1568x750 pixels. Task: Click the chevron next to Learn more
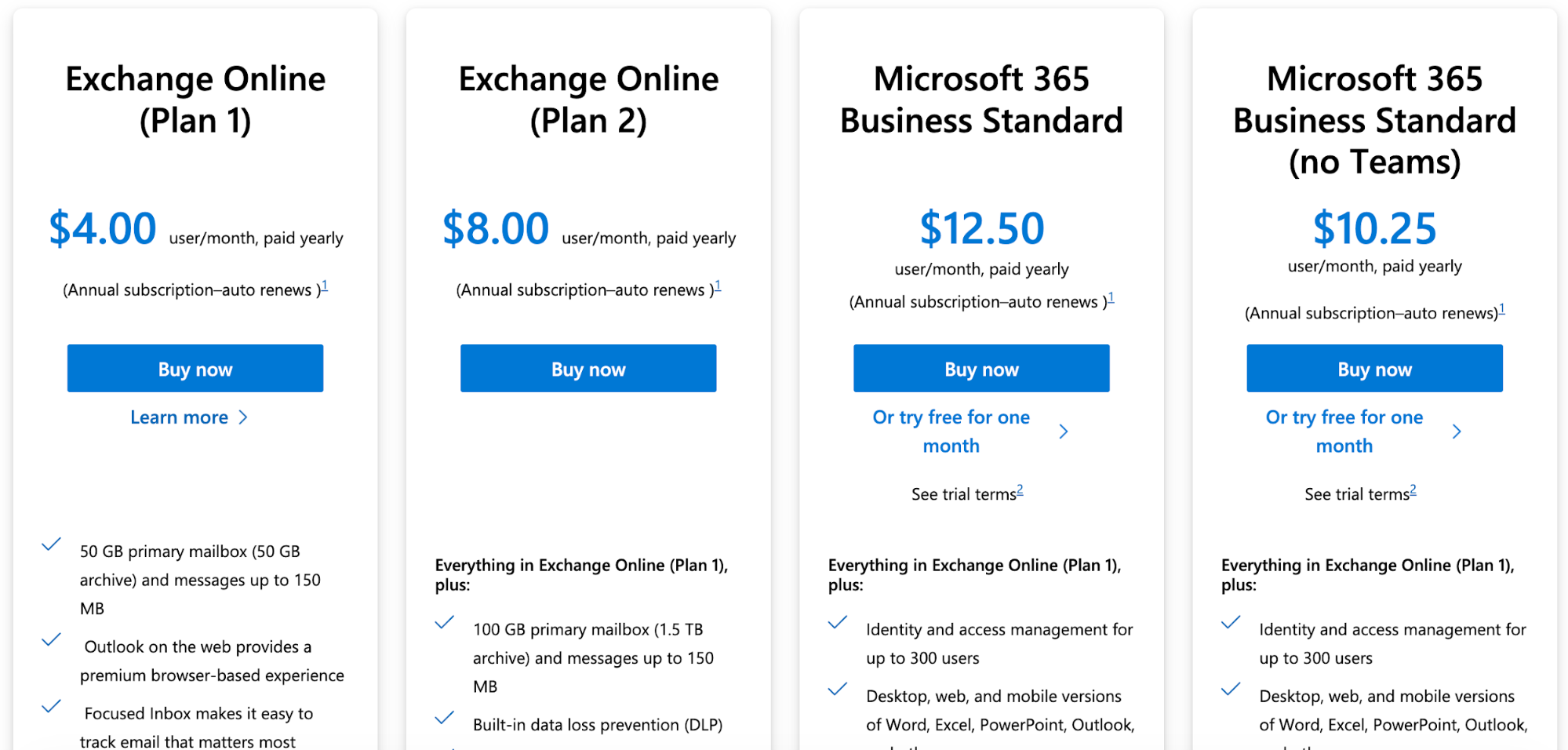[x=243, y=417]
